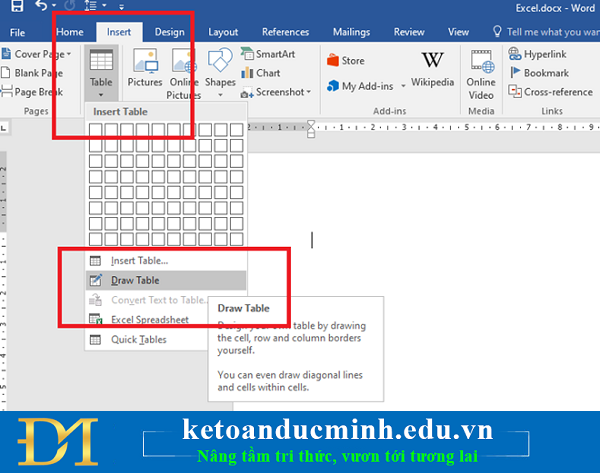Click the Save icon in quick access toolbar
The image size is (600, 473).
(x=16, y=5)
